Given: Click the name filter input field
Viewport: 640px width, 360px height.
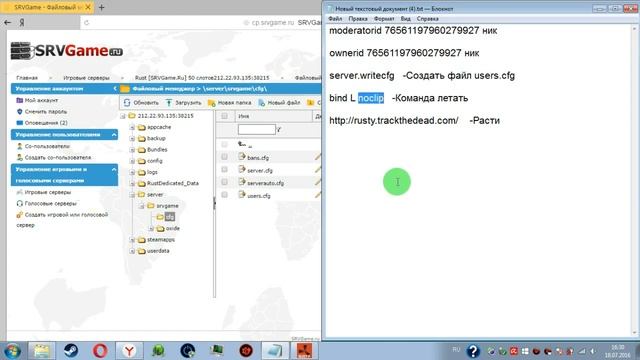Looking at the screenshot, I should click(x=257, y=130).
